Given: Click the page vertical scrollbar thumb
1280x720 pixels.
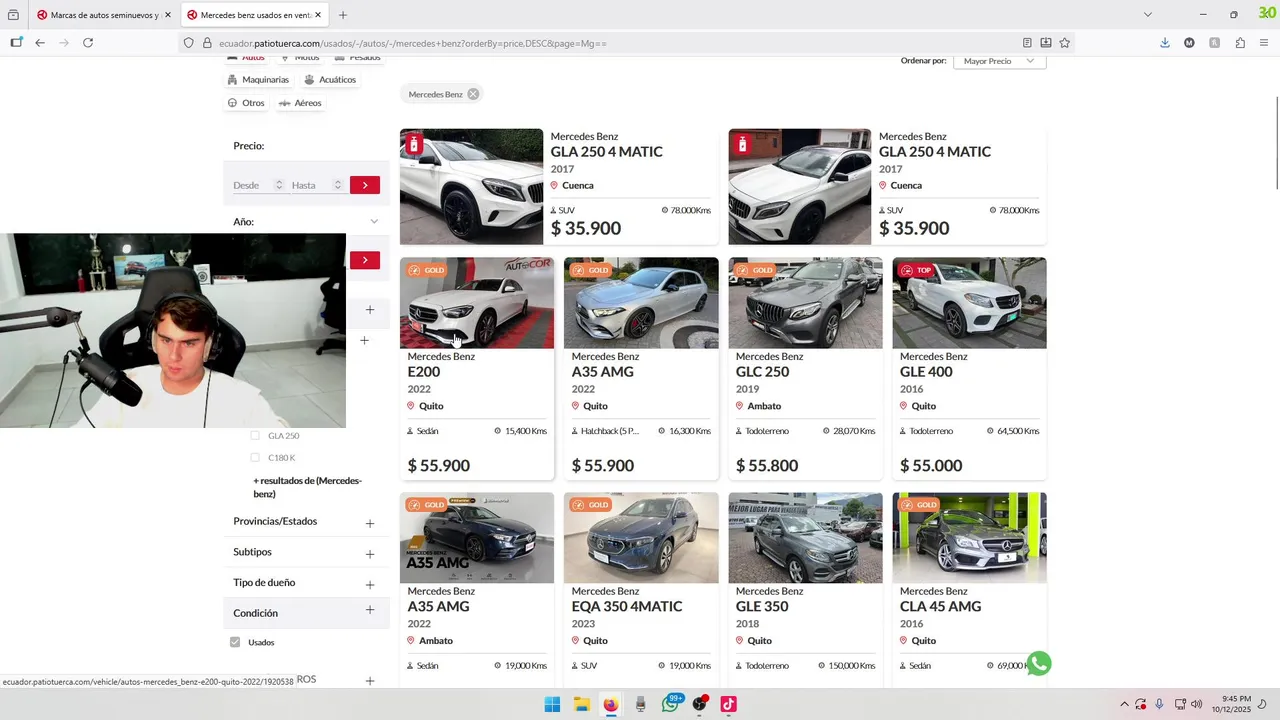Looking at the screenshot, I should coord(1276,142).
